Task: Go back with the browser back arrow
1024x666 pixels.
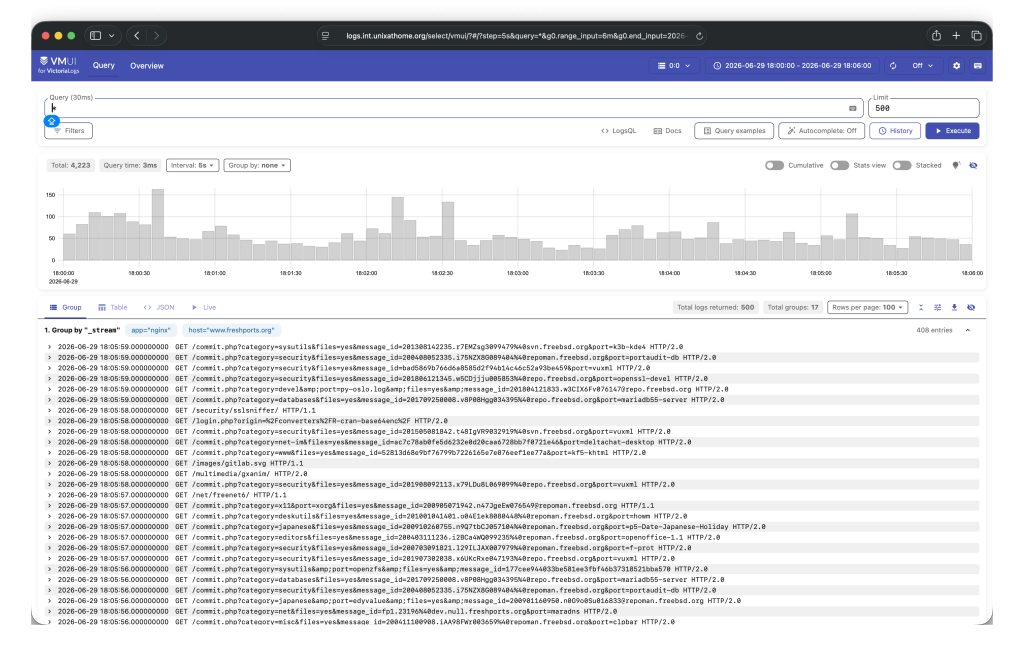Action: tap(136, 36)
